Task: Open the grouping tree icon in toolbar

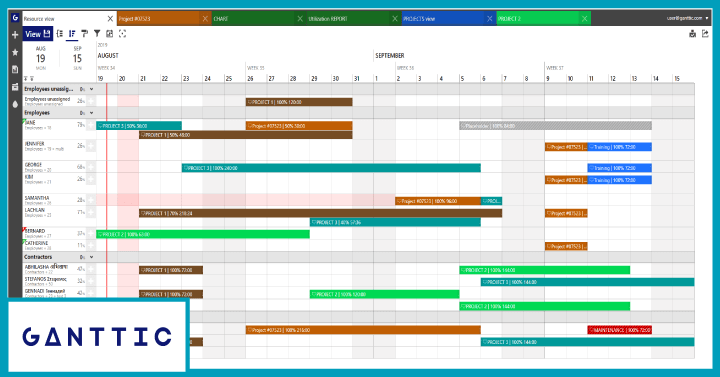Action: coord(60,34)
